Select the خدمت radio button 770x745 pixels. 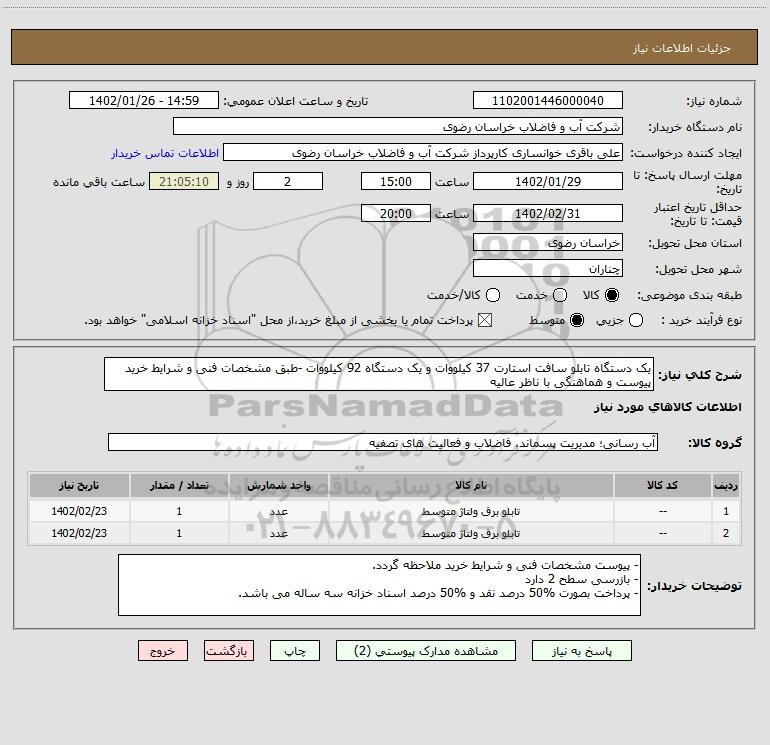(560, 295)
